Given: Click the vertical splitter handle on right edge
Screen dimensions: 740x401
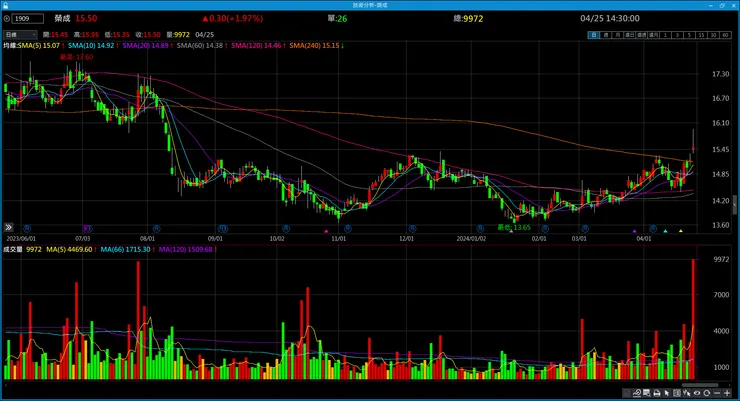Looking at the screenshot, I should click(735, 205).
